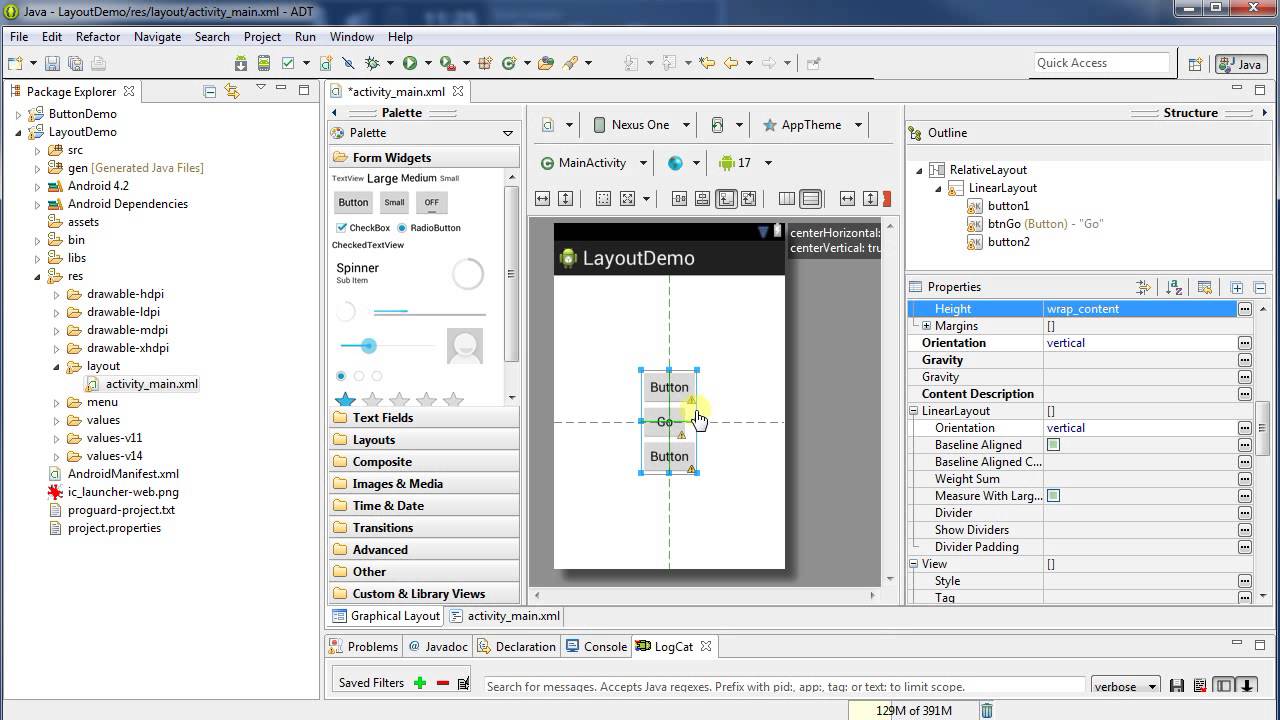
Task: Toggle layout height fill icon
Action: (565, 199)
